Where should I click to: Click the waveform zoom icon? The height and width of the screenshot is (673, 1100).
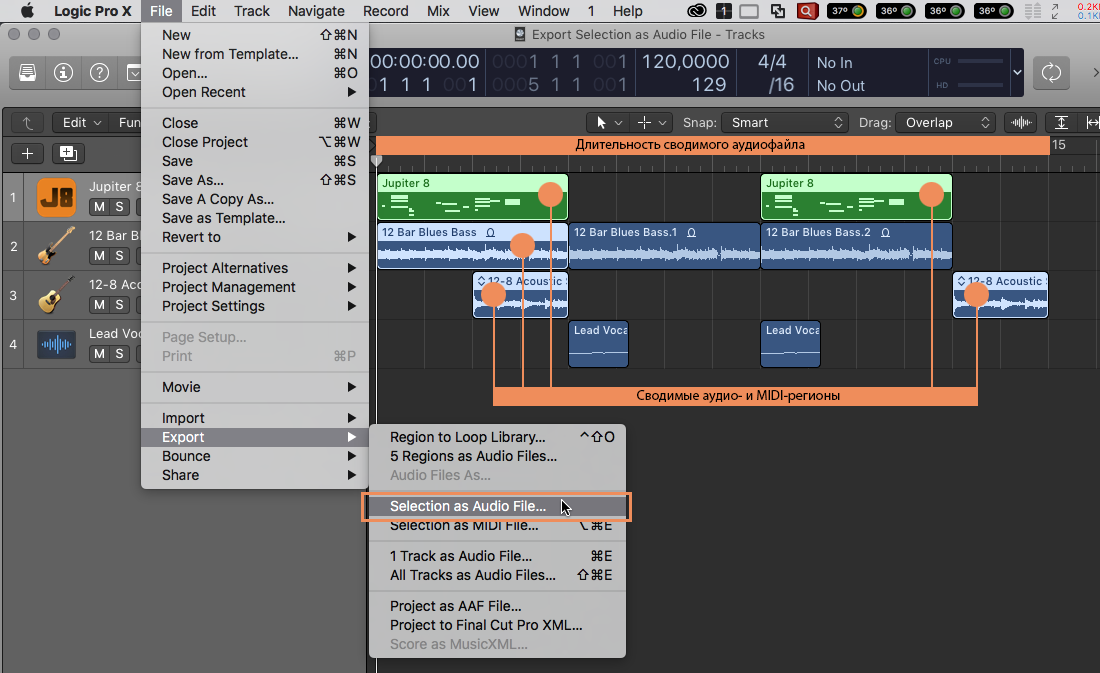tap(1021, 123)
